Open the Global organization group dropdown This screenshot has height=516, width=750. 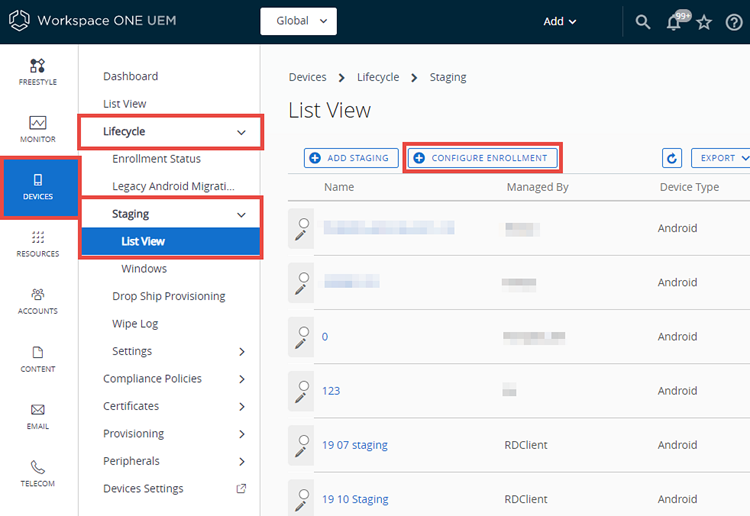pyautogui.click(x=298, y=21)
